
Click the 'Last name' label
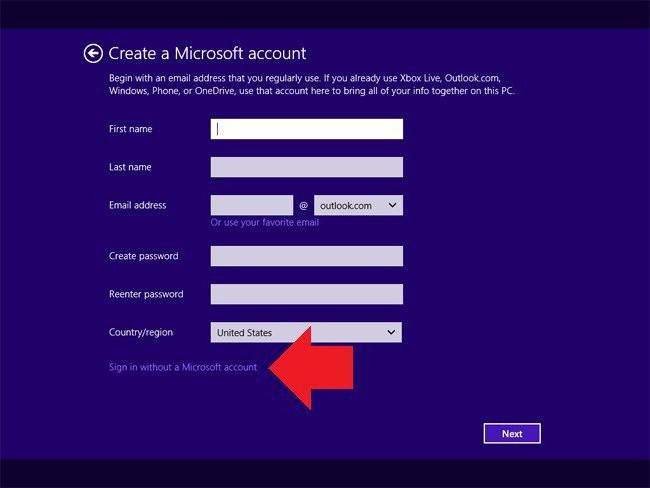130,167
